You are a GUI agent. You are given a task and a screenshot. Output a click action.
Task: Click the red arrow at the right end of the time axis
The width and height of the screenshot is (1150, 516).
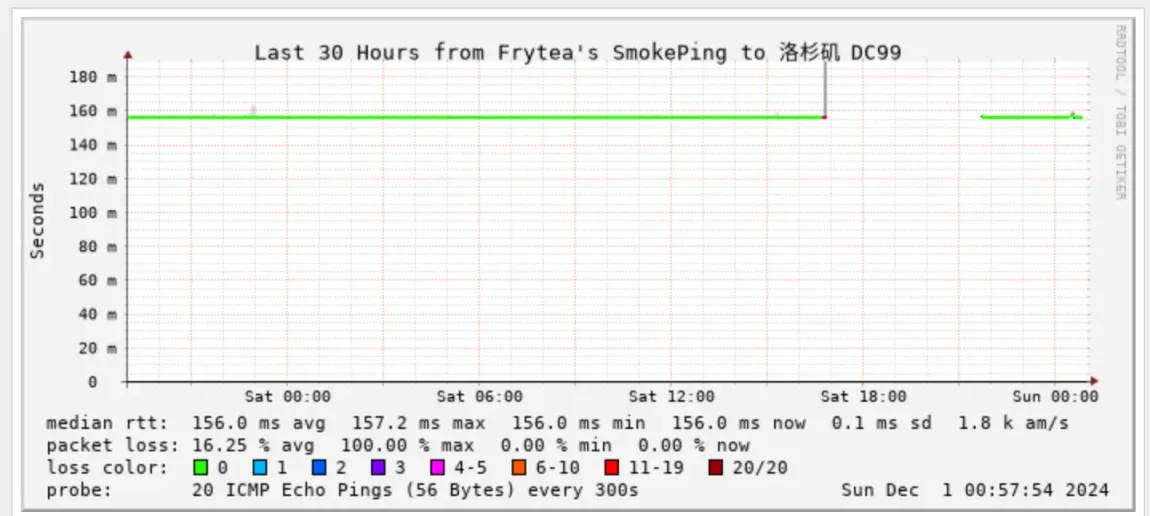click(x=1094, y=381)
